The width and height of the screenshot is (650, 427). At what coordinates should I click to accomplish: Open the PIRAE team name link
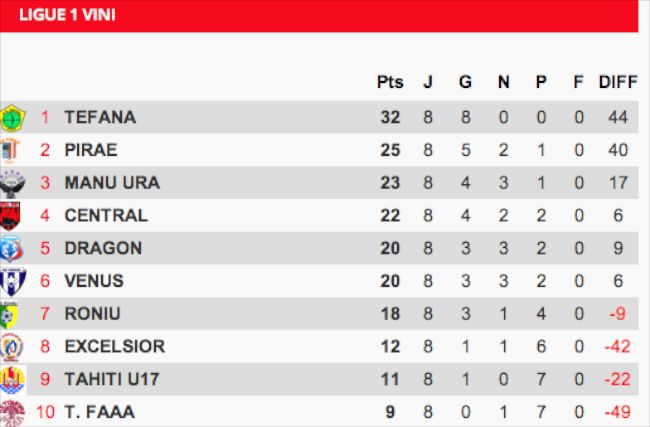(91, 150)
